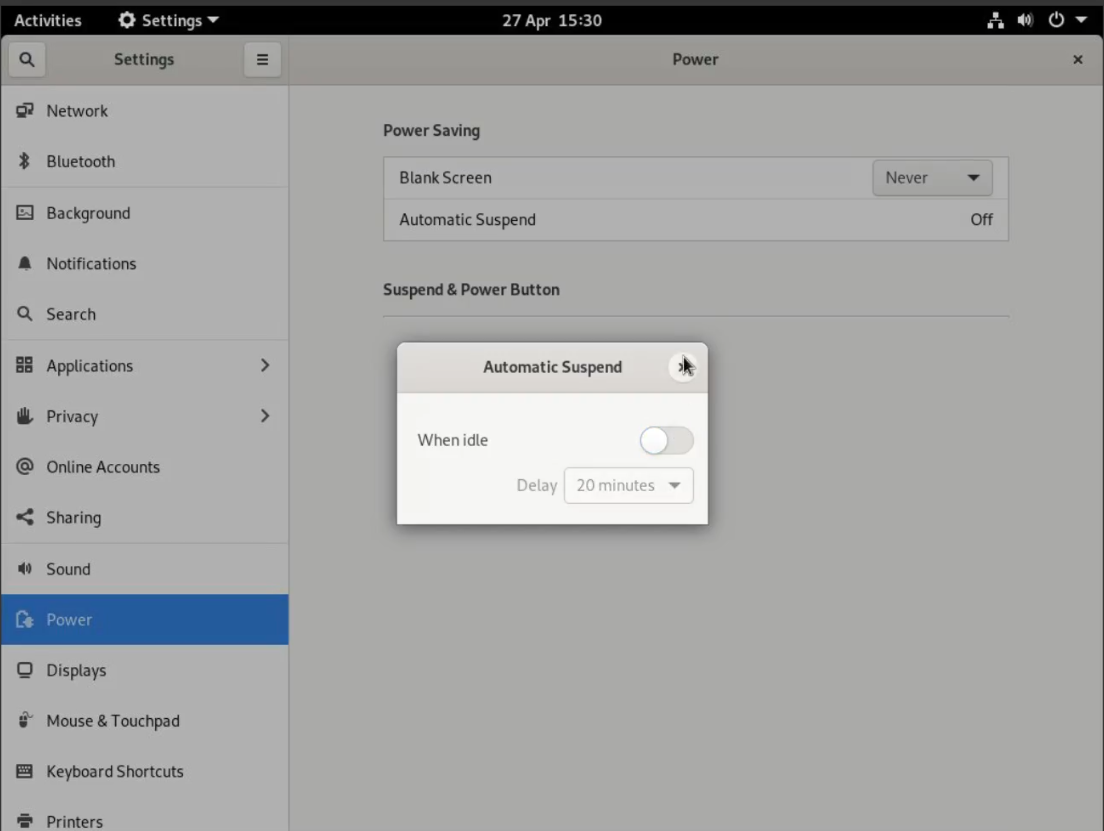Enable the When idle switch

click(x=666, y=440)
